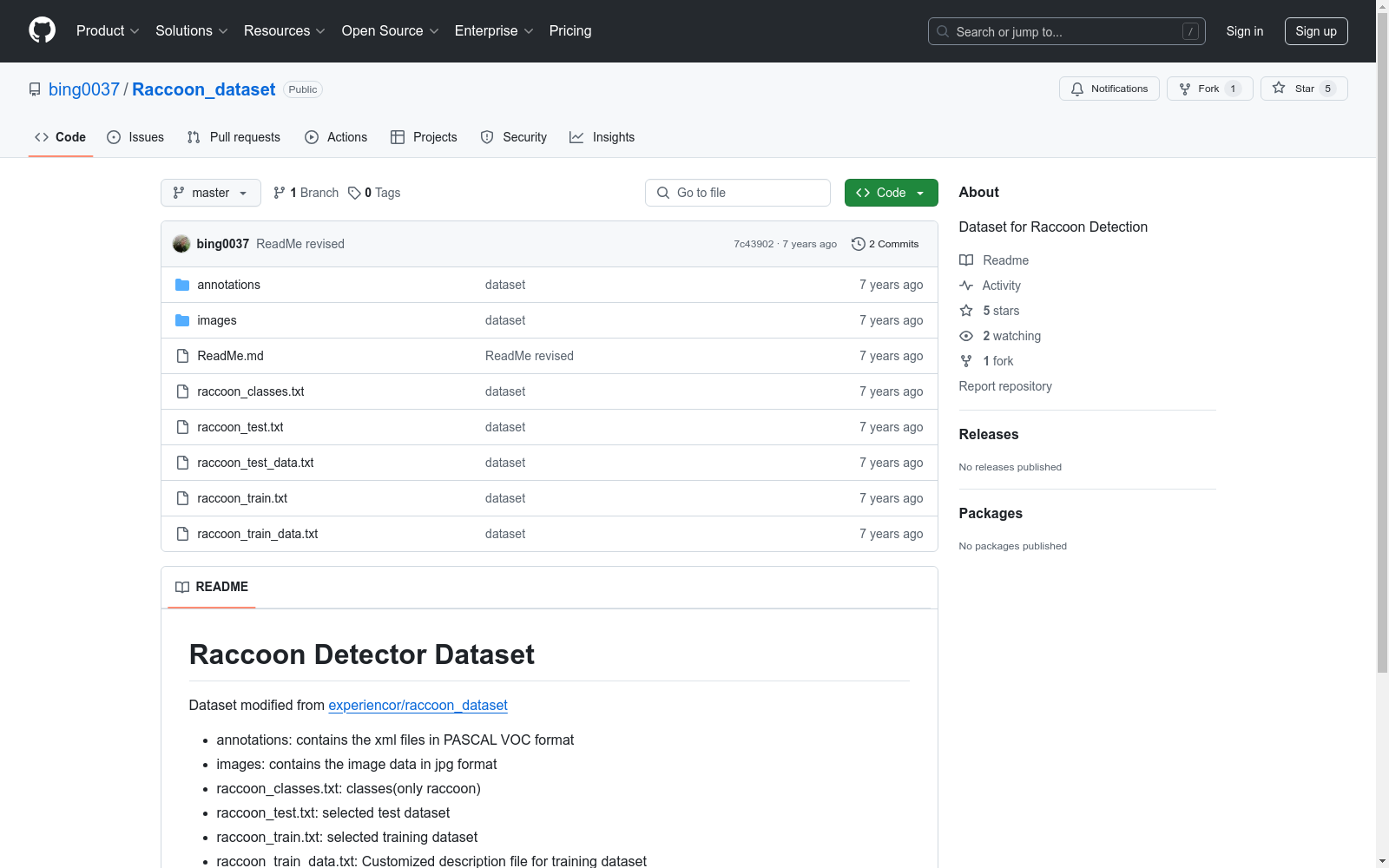Open the Resources dropdown

click(x=284, y=31)
